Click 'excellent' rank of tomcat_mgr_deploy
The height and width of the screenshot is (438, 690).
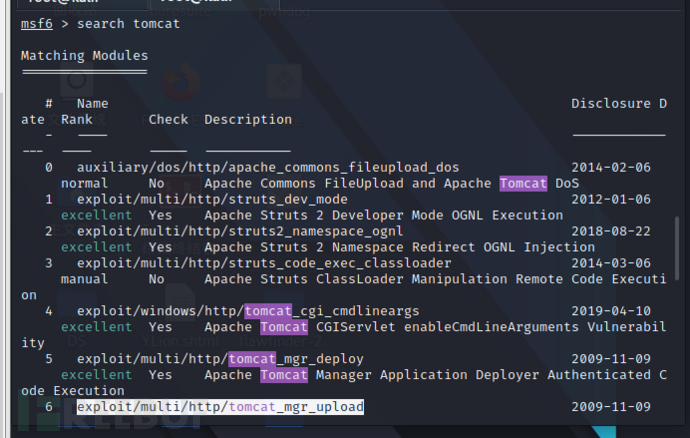tap(96, 375)
